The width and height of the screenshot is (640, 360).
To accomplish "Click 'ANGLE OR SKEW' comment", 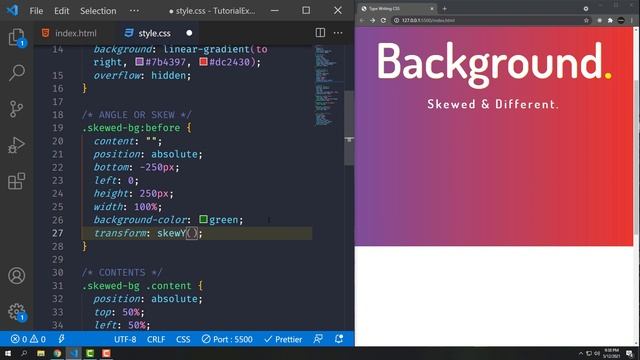I will coord(136,115).
